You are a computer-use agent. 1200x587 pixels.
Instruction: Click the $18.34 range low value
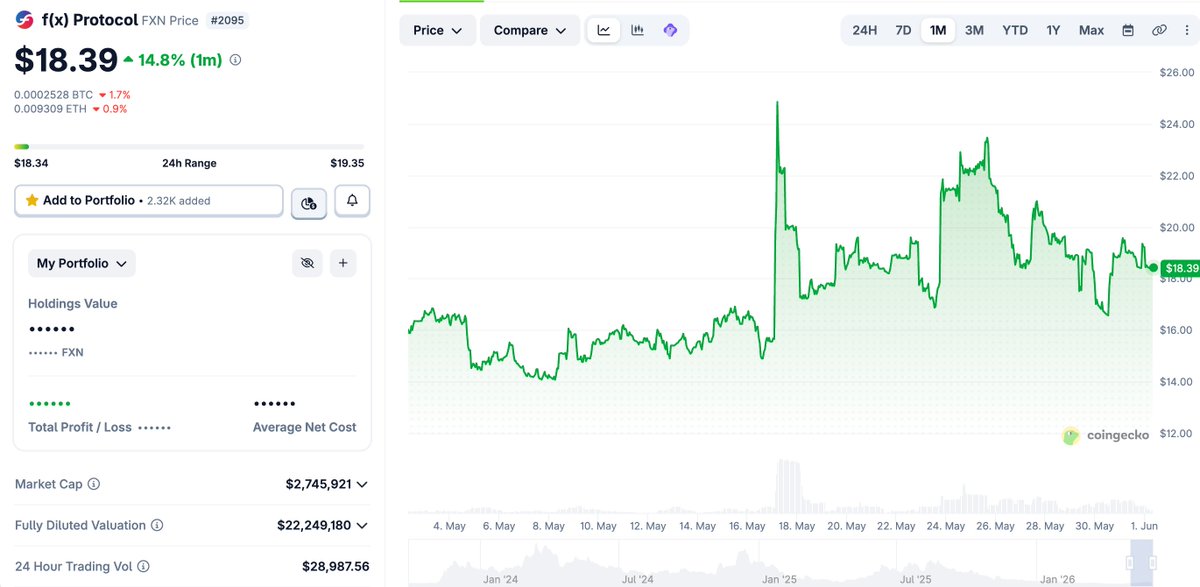point(31,163)
